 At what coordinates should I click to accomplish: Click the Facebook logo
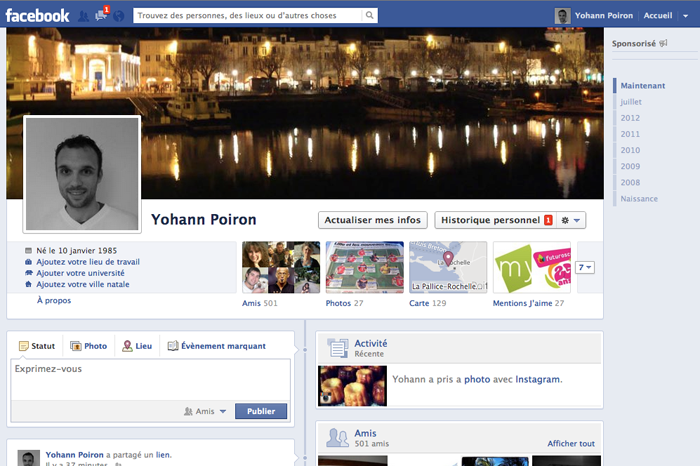(37, 15)
